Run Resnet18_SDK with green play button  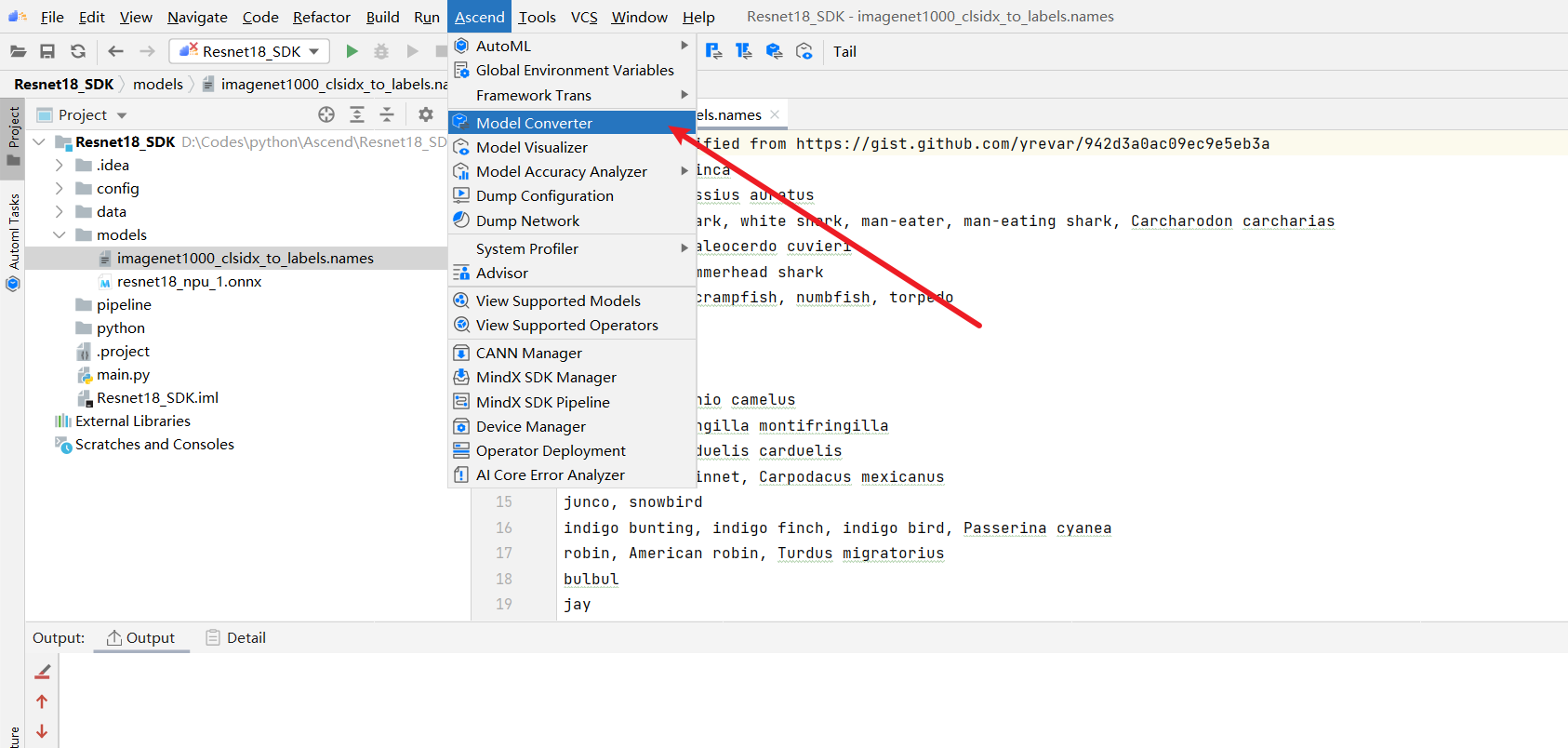click(352, 51)
